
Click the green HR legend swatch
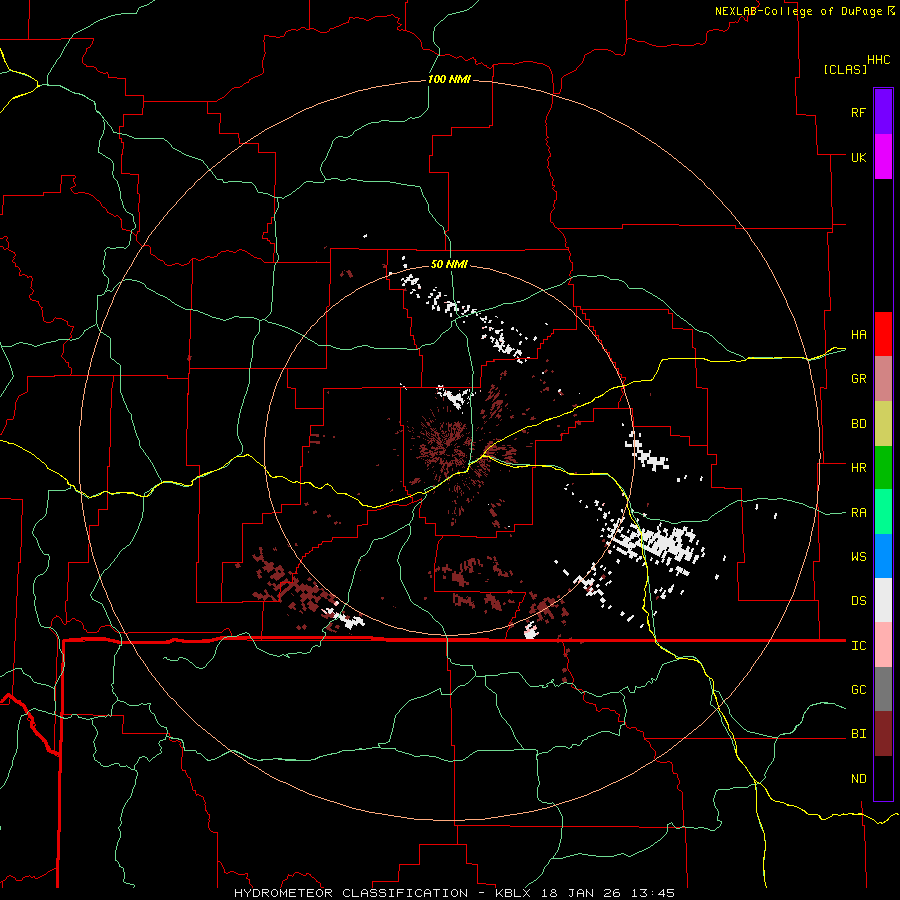883,467
